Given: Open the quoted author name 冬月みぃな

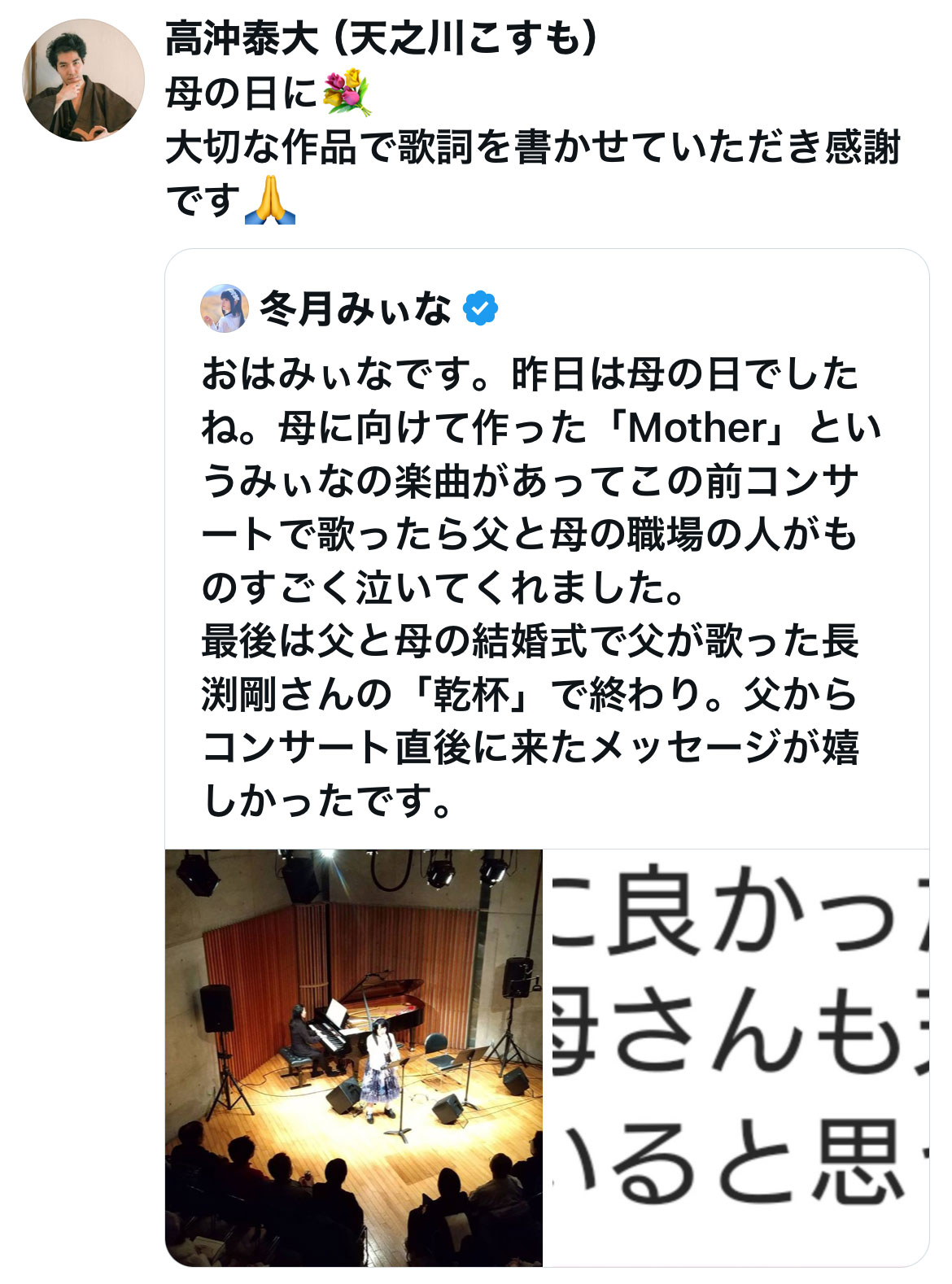Looking at the screenshot, I should (355, 309).
